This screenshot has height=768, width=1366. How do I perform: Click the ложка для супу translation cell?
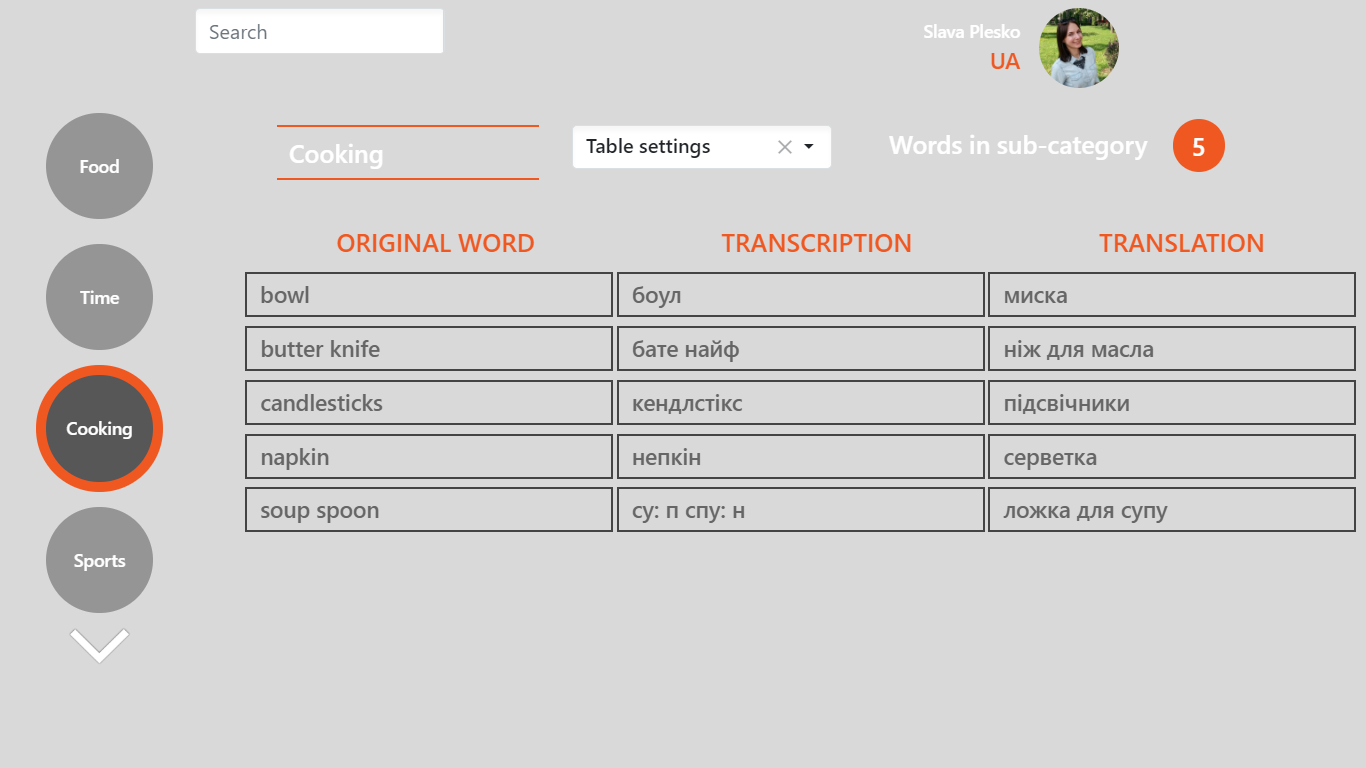click(1172, 510)
